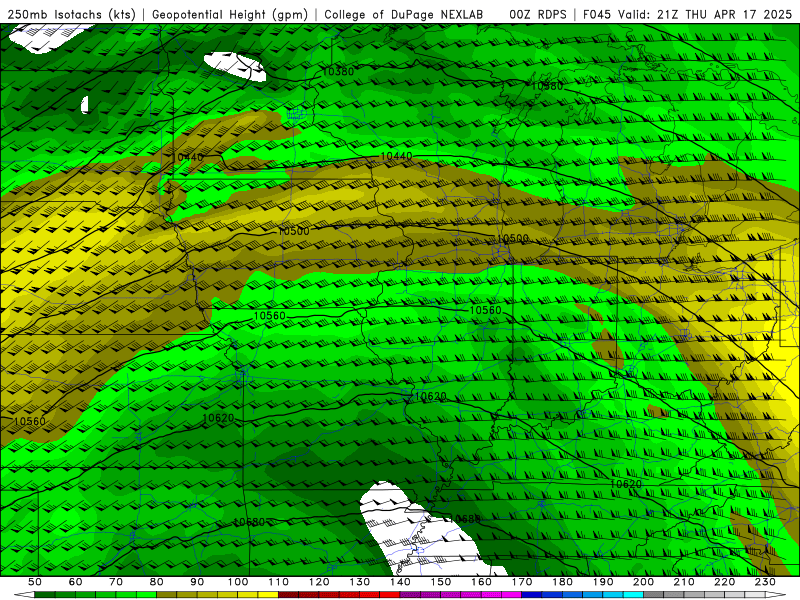
Task: Click the 190 kt colorbar scale label
Action: (x=603, y=582)
